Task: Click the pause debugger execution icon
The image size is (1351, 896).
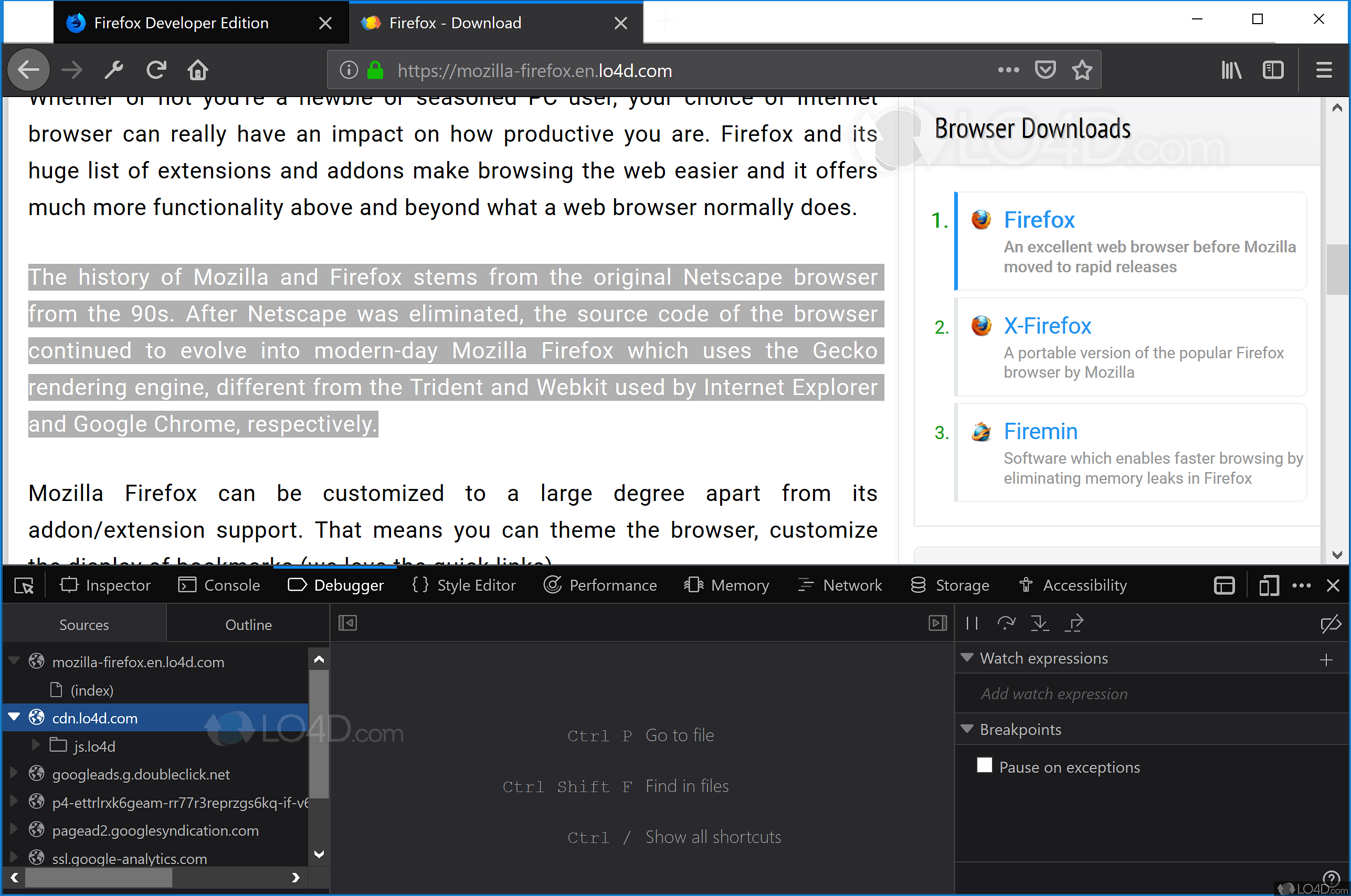Action: tap(972, 623)
